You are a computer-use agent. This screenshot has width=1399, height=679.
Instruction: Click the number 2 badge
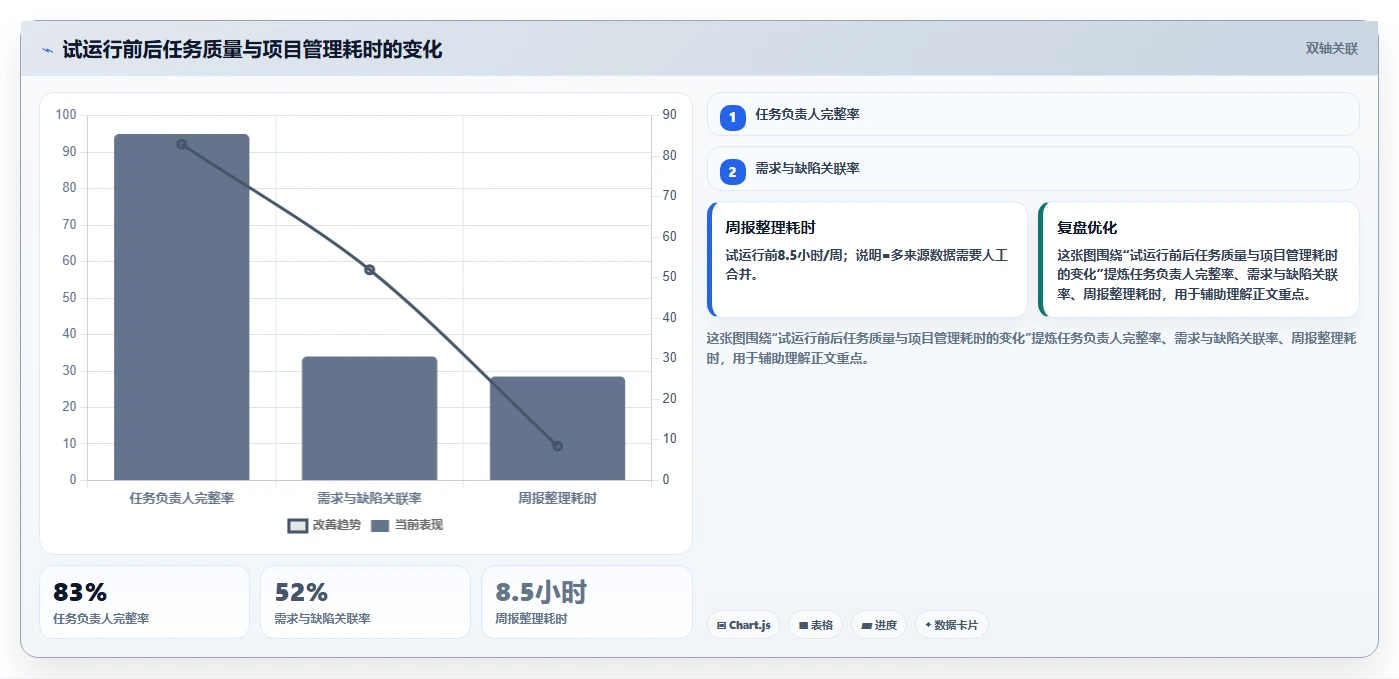coord(733,172)
